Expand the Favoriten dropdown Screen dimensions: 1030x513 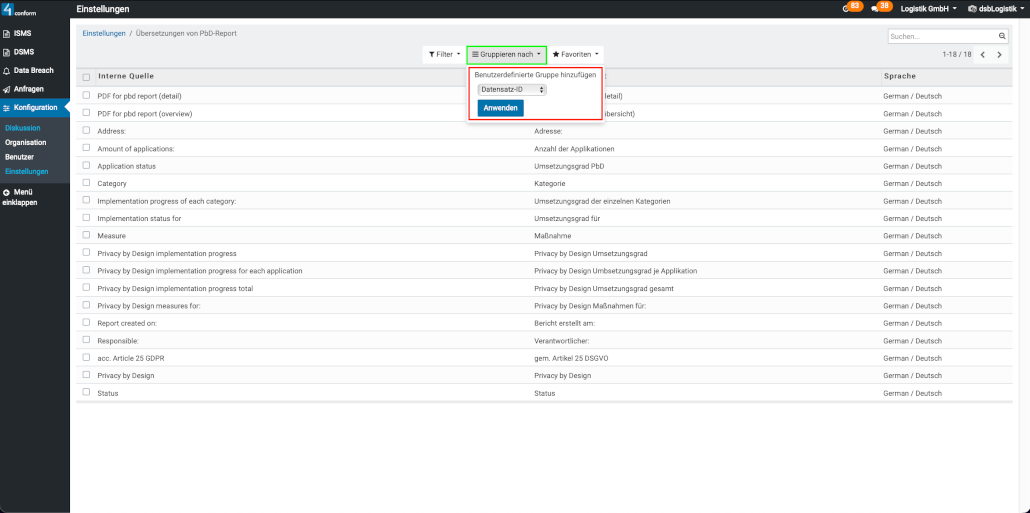[576, 54]
